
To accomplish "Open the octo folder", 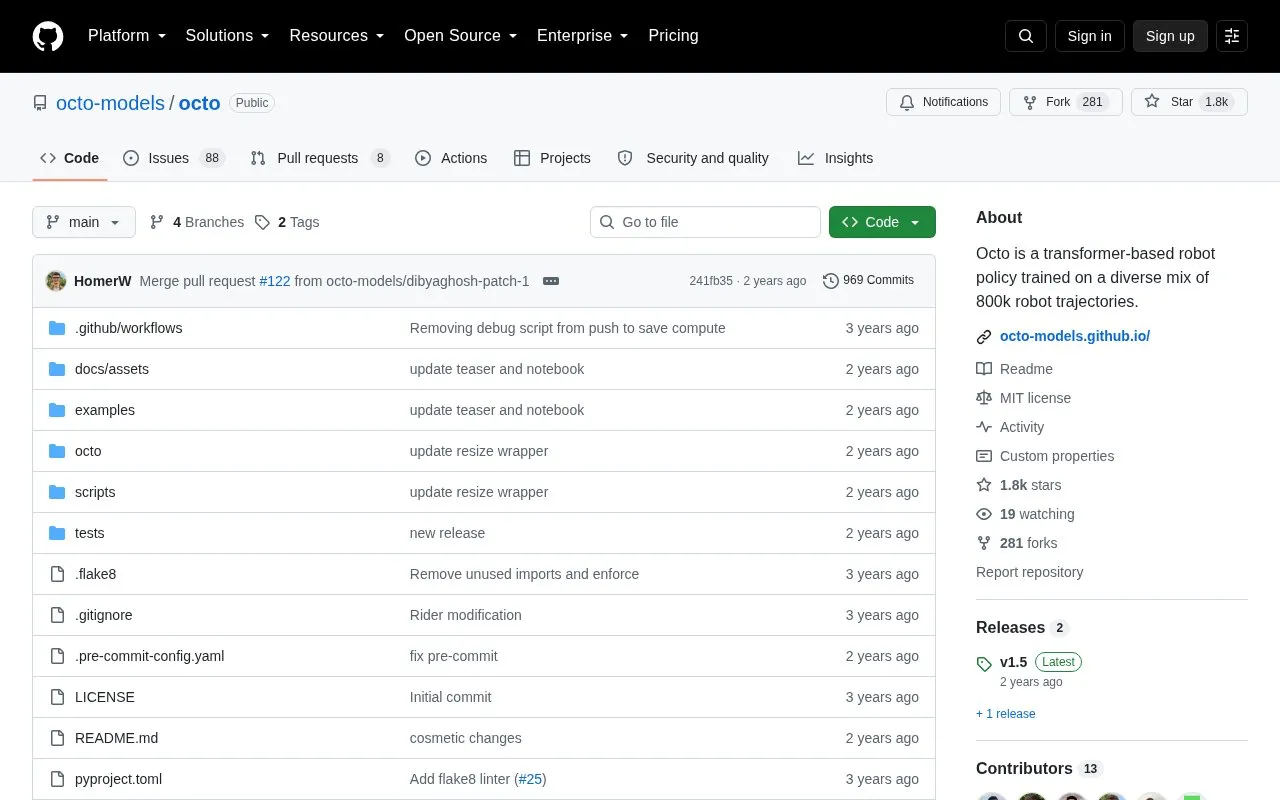I will [88, 451].
